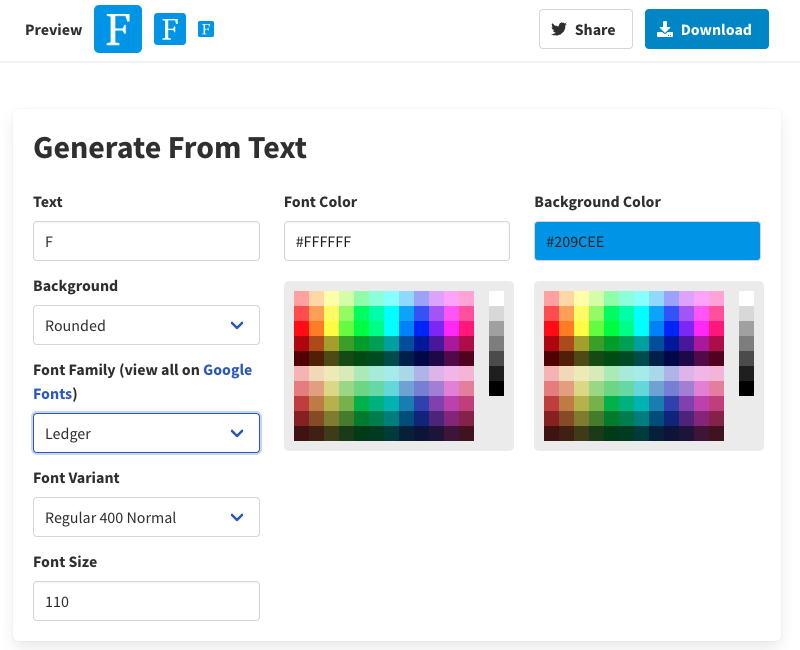Click the Text input field containing F

[x=146, y=241]
